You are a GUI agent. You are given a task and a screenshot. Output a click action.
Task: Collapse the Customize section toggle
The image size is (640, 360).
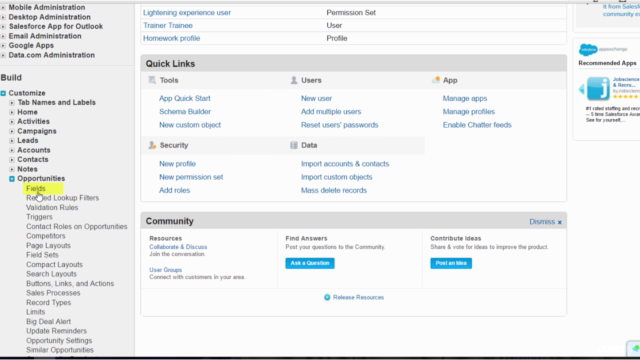(3, 93)
